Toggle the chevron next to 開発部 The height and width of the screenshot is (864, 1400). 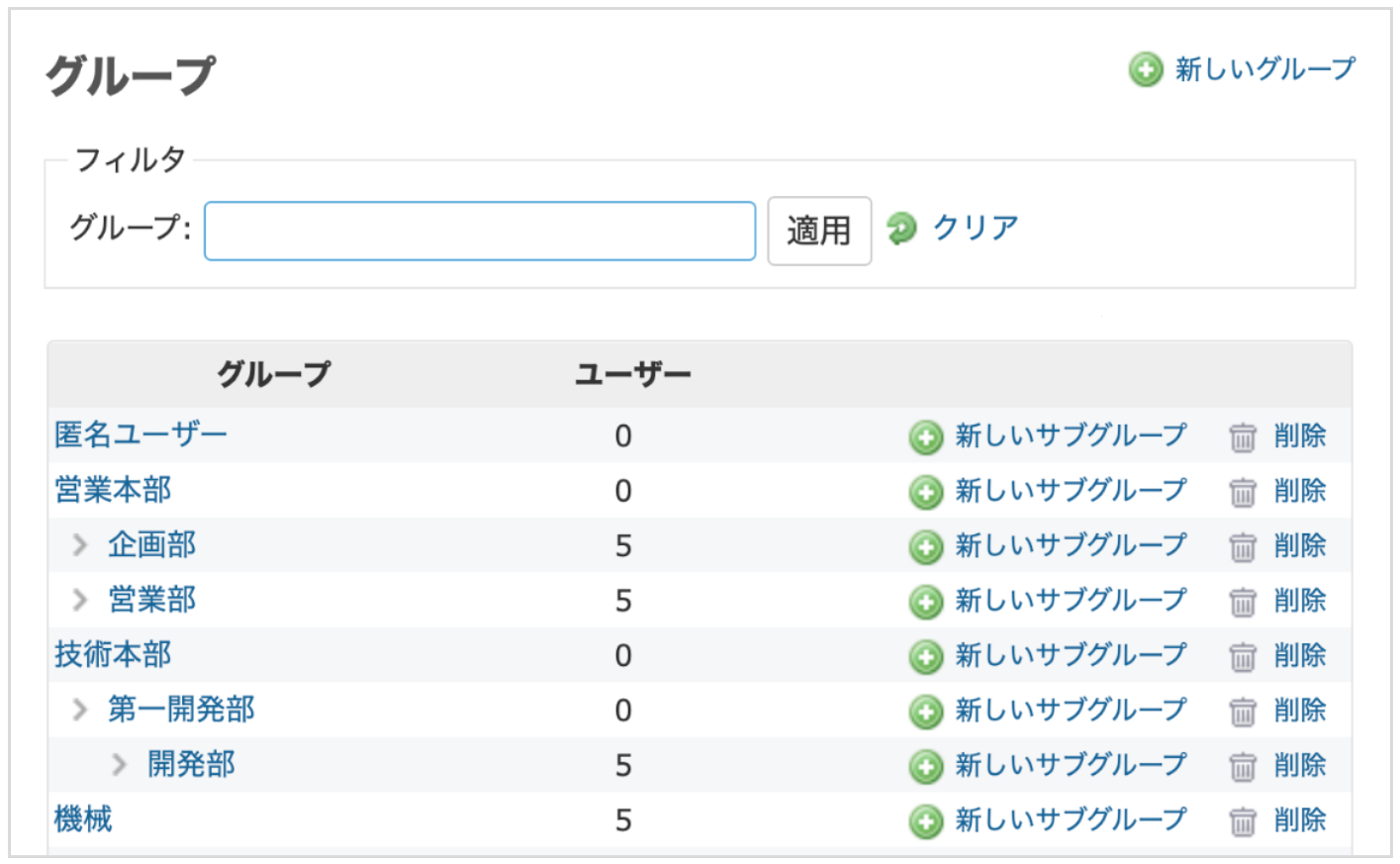point(120,764)
